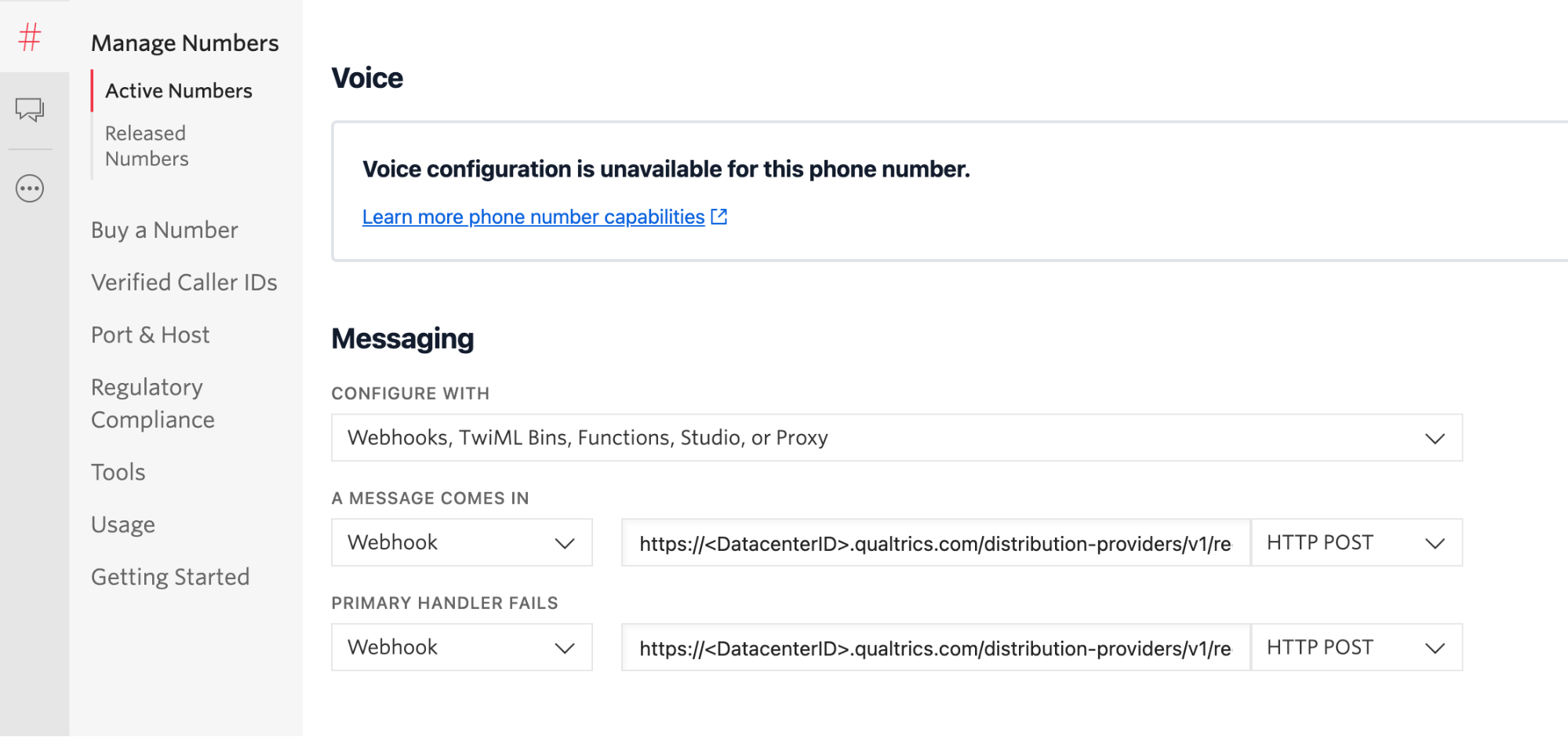Expand the Configure With dropdown
Viewport: 1568px width, 737px height.
pos(1435,437)
